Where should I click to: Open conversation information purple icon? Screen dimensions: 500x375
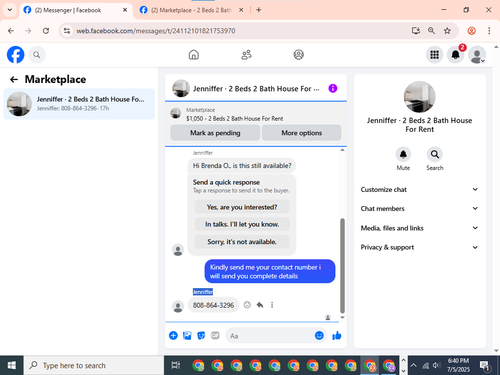[333, 88]
